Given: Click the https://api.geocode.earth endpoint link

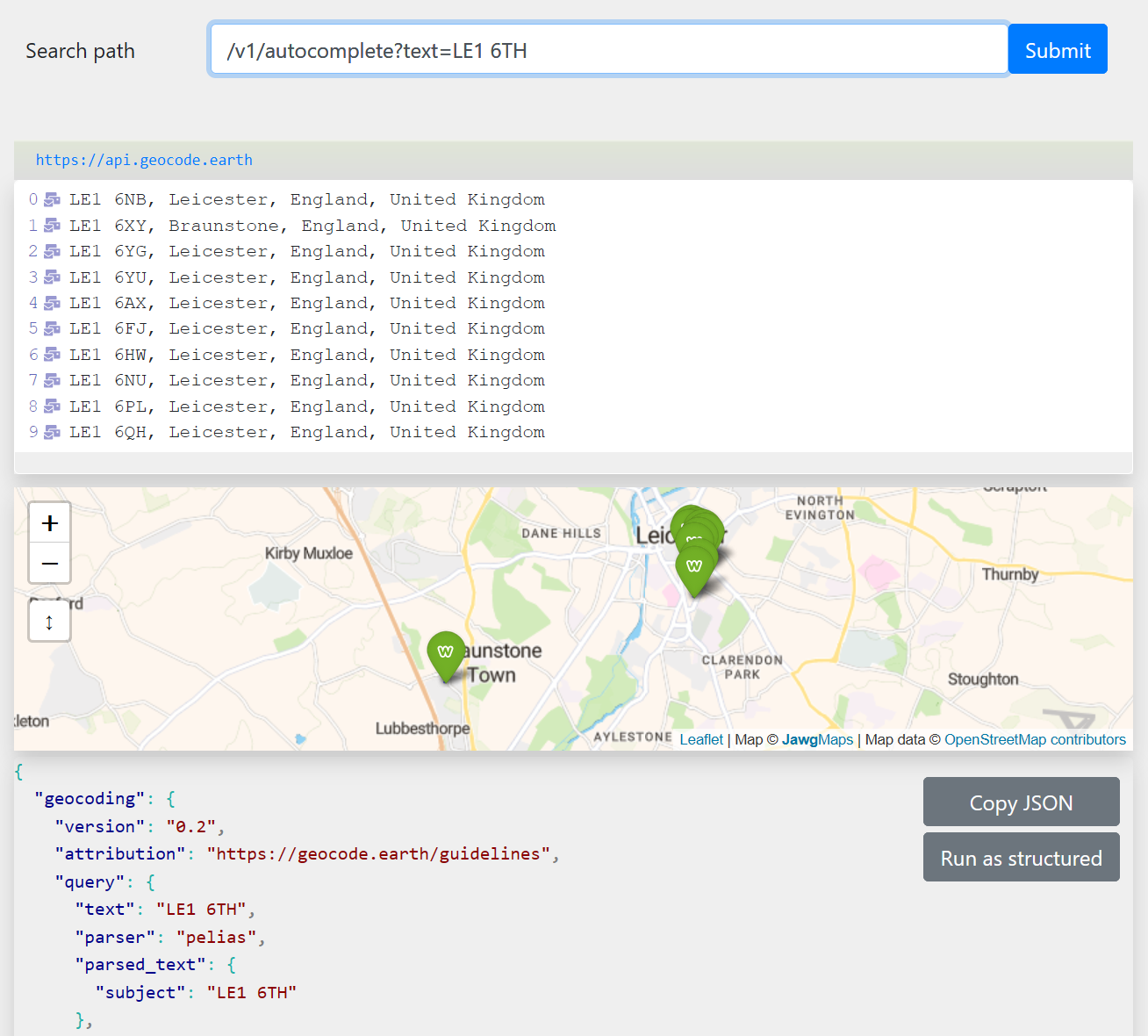Looking at the screenshot, I should pyautogui.click(x=144, y=160).
